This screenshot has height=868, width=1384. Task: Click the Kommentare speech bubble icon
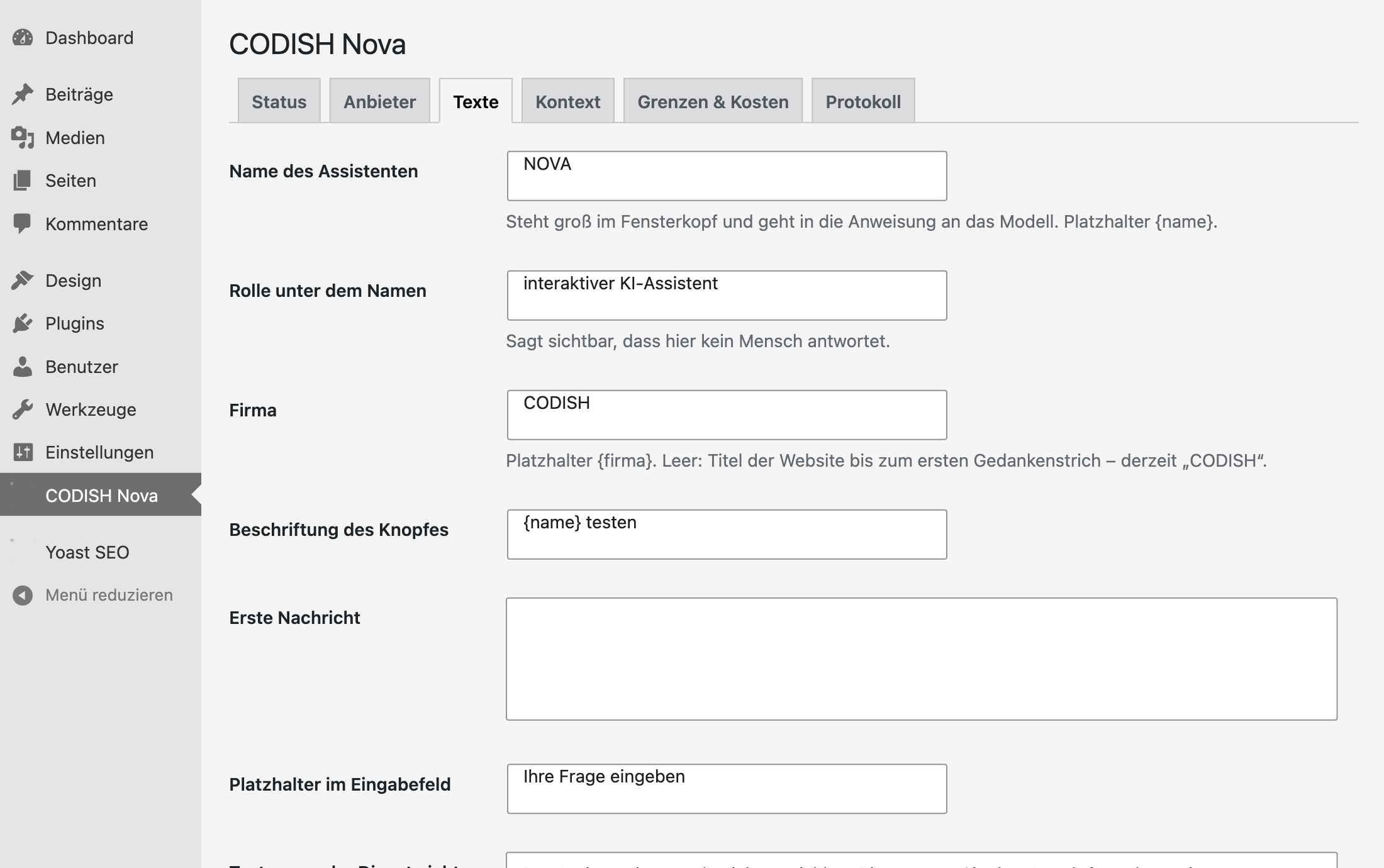pos(23,224)
